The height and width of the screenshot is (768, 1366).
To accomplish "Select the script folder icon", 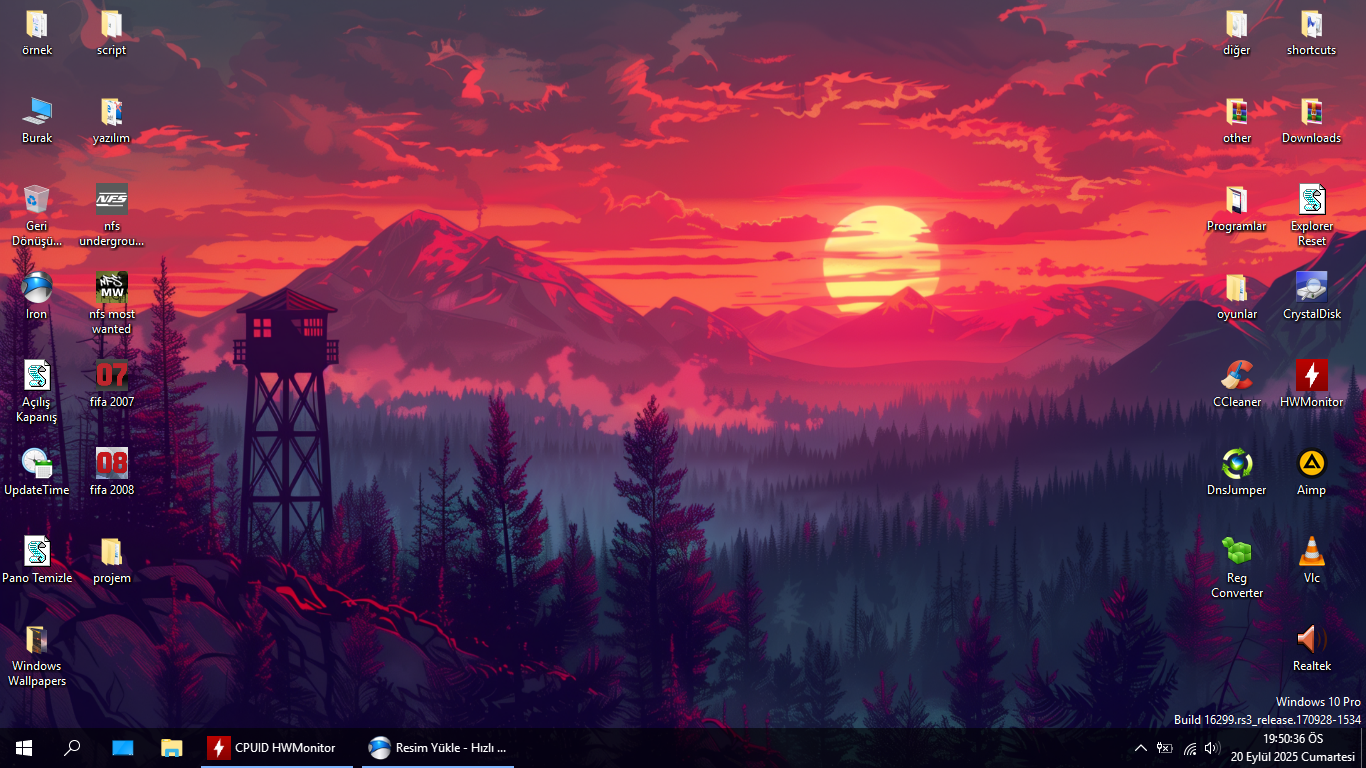I will pos(111,24).
